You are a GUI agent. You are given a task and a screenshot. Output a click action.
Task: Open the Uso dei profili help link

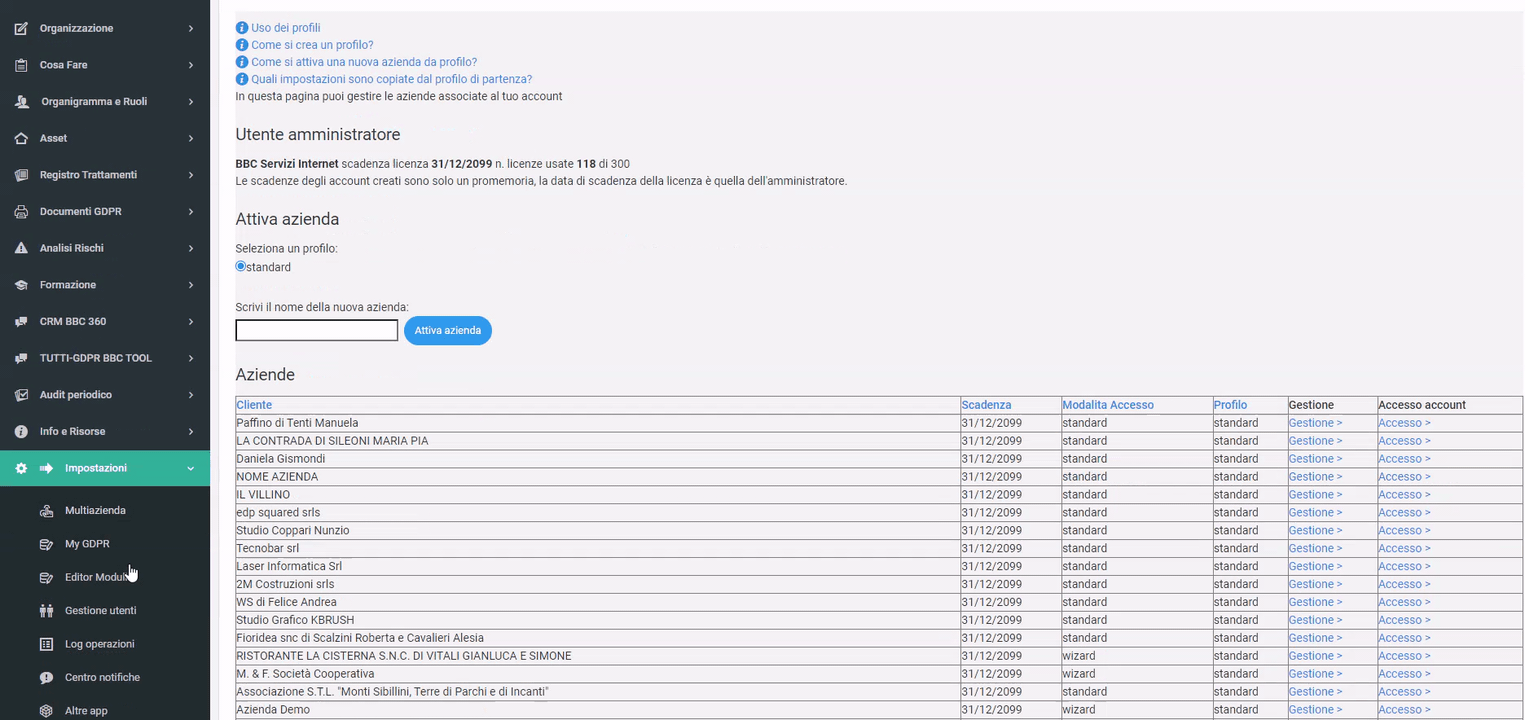tap(286, 28)
